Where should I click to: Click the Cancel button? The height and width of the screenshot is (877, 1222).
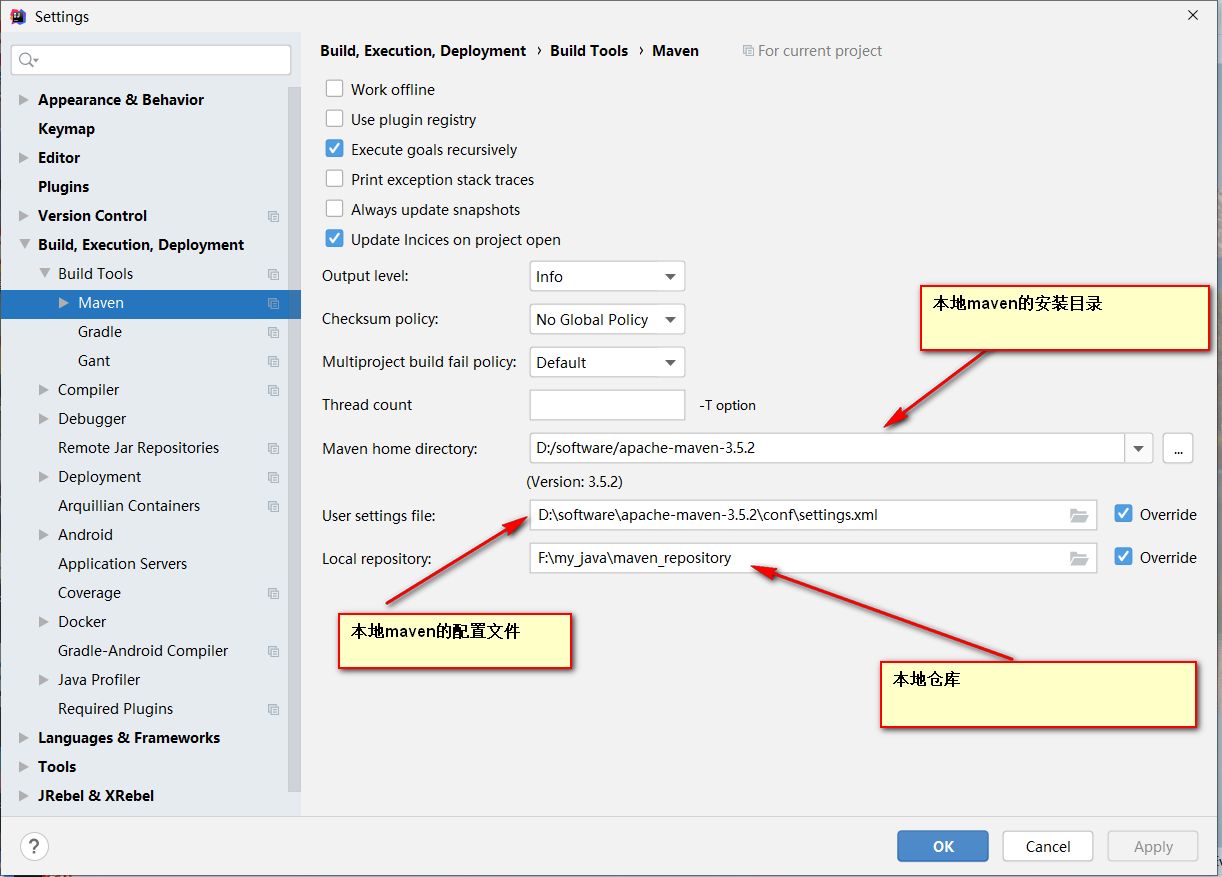(1048, 846)
